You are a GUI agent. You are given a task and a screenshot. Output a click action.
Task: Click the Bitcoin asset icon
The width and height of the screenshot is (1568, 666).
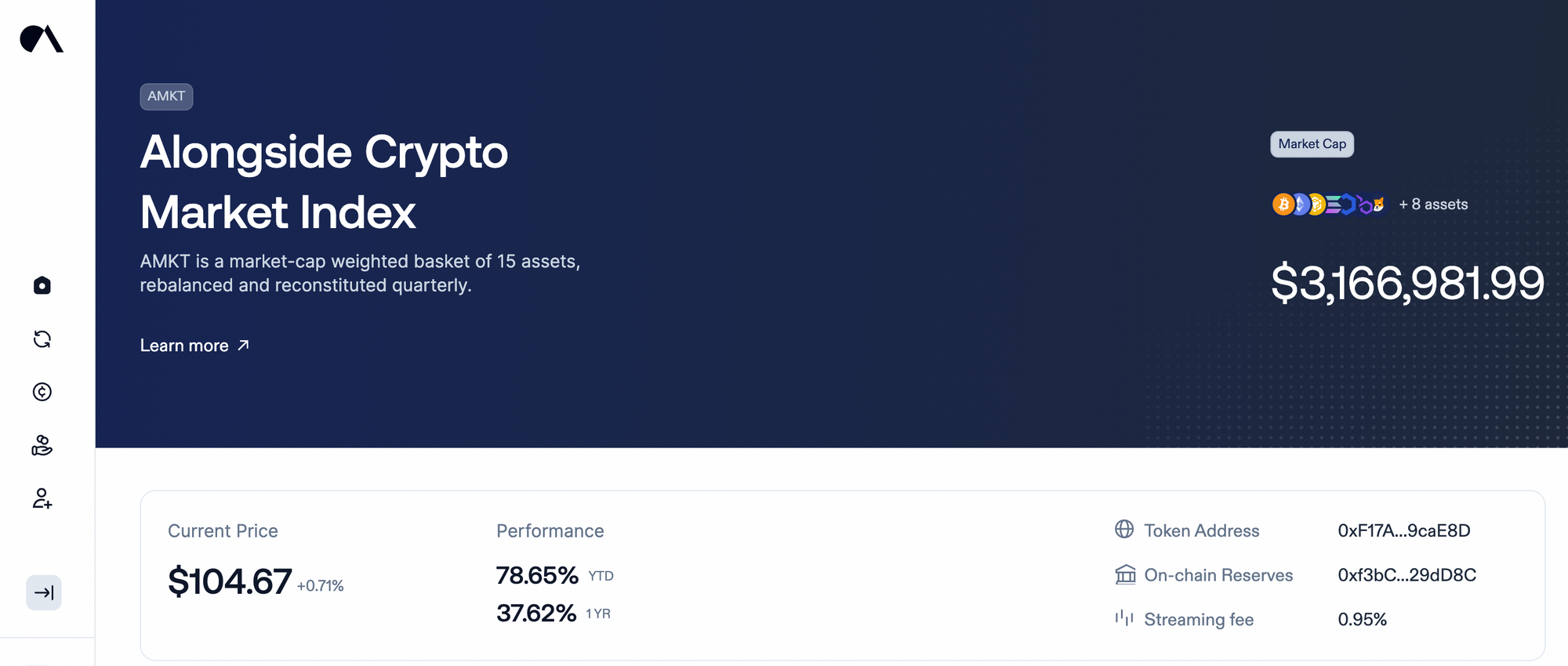(x=1283, y=205)
